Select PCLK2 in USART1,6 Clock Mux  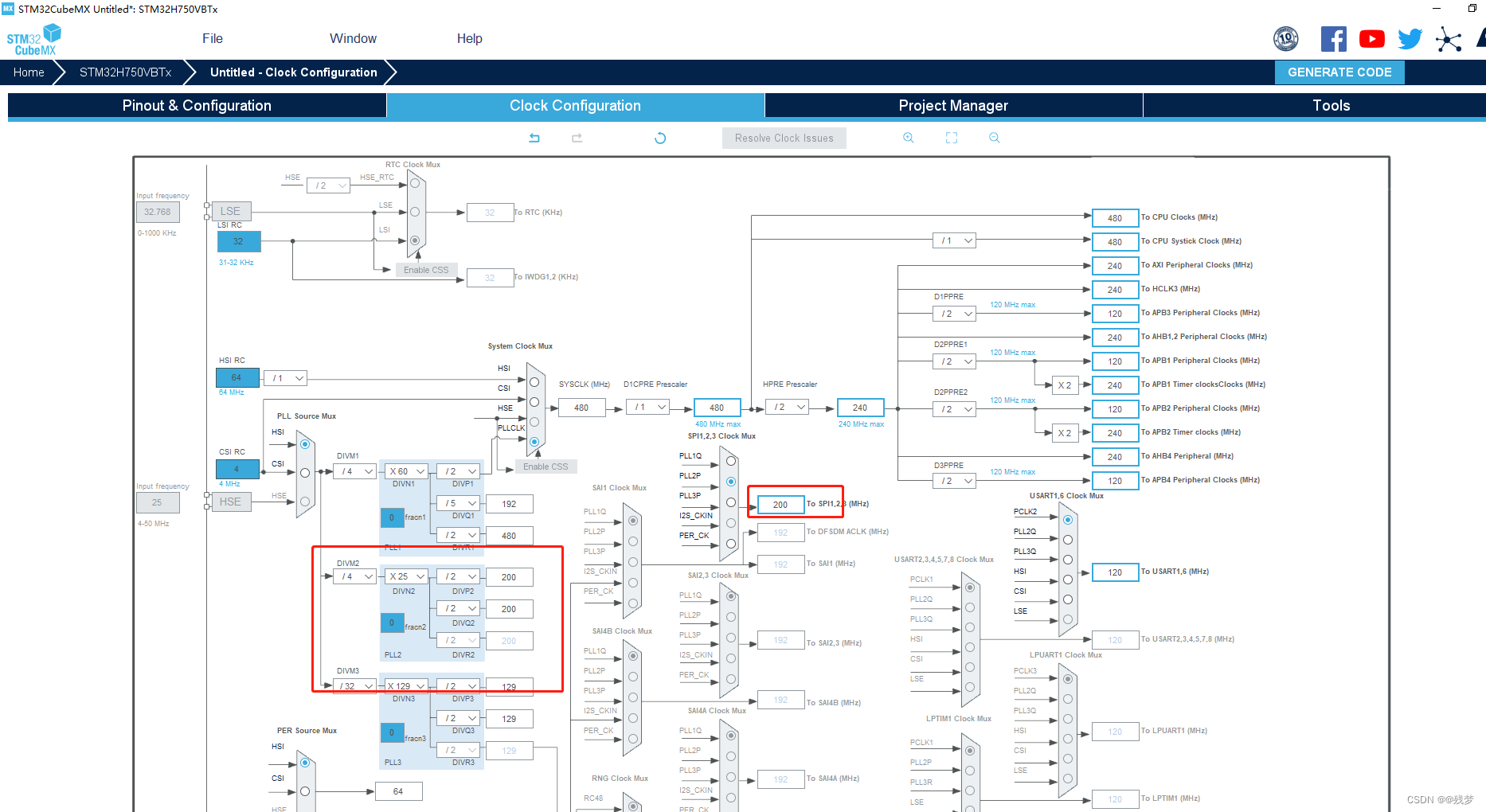pos(1068,520)
